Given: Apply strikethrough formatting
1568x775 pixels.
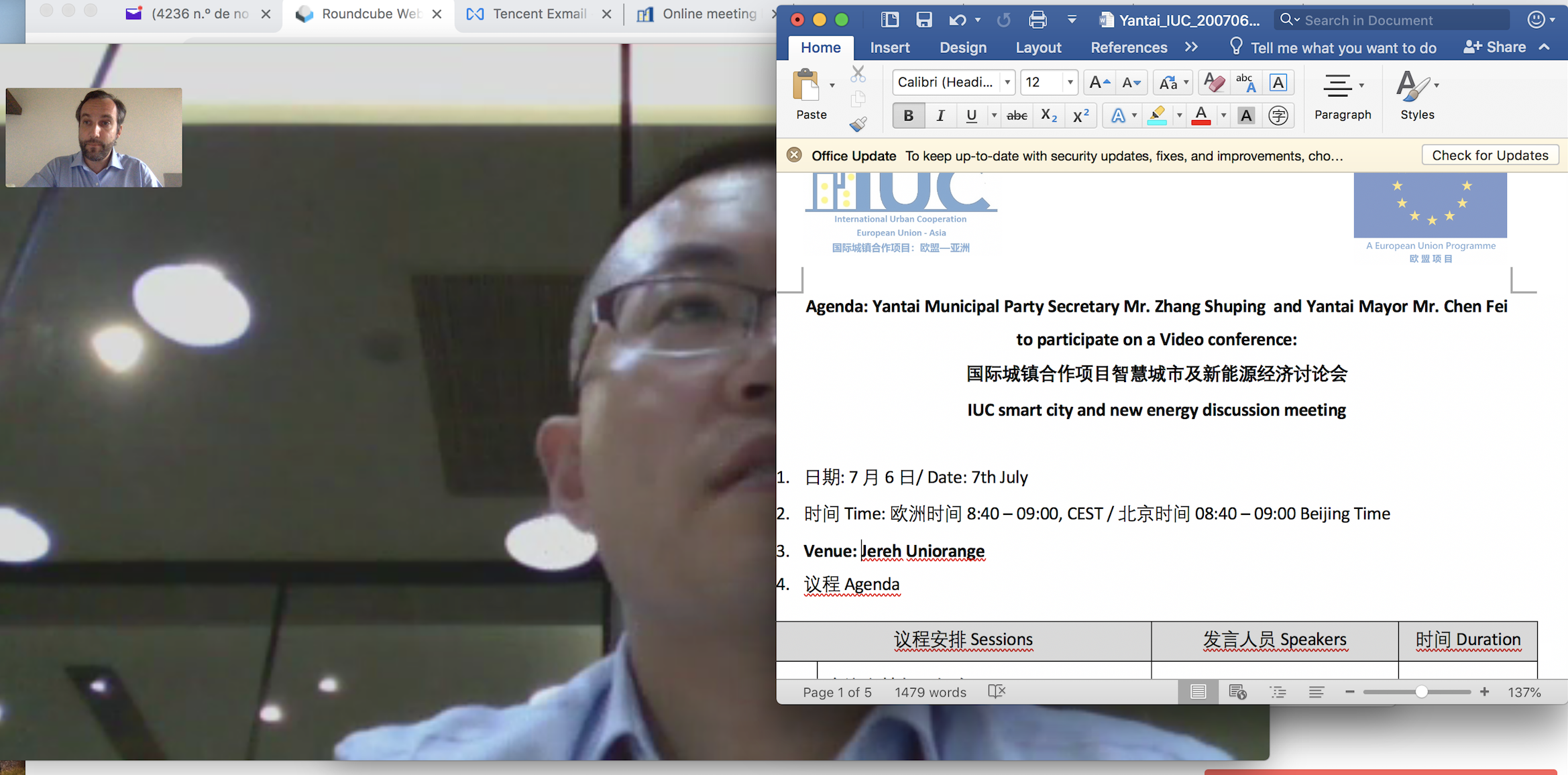Looking at the screenshot, I should tap(1017, 116).
